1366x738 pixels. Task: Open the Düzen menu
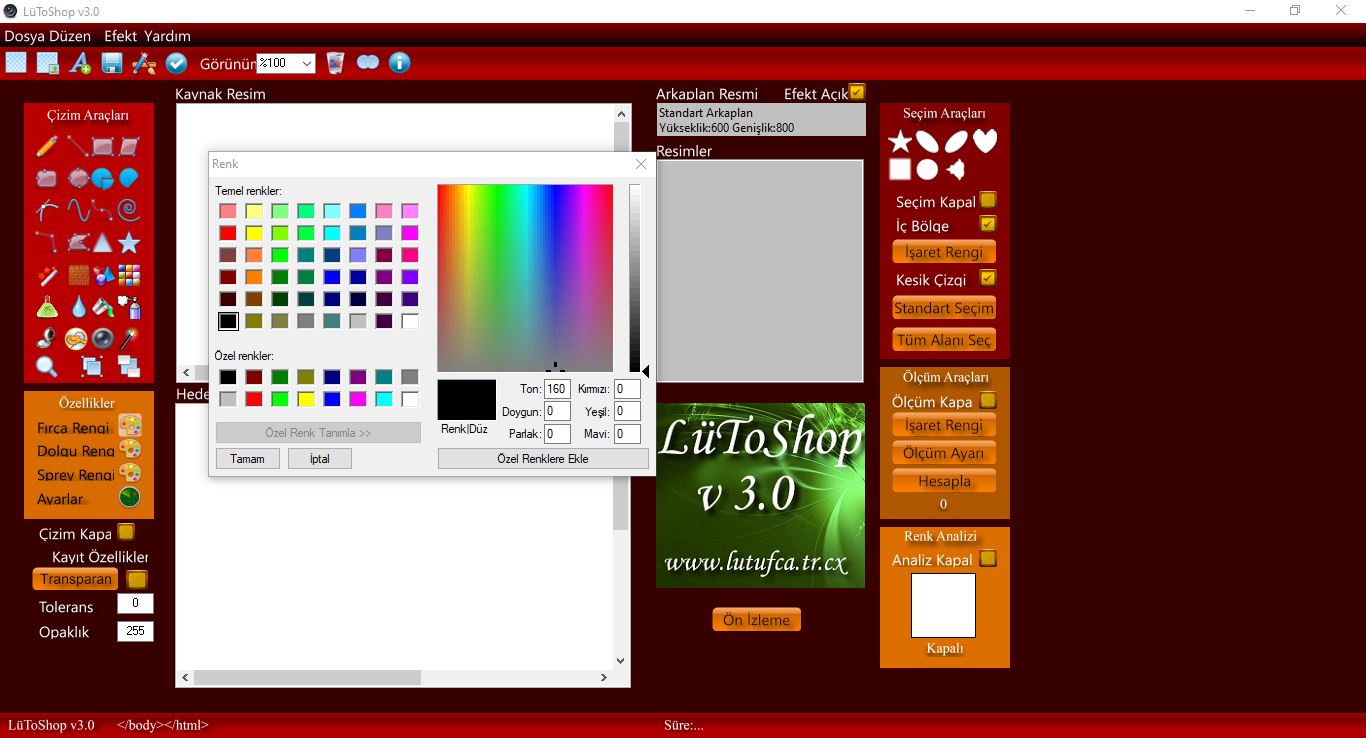tap(71, 36)
